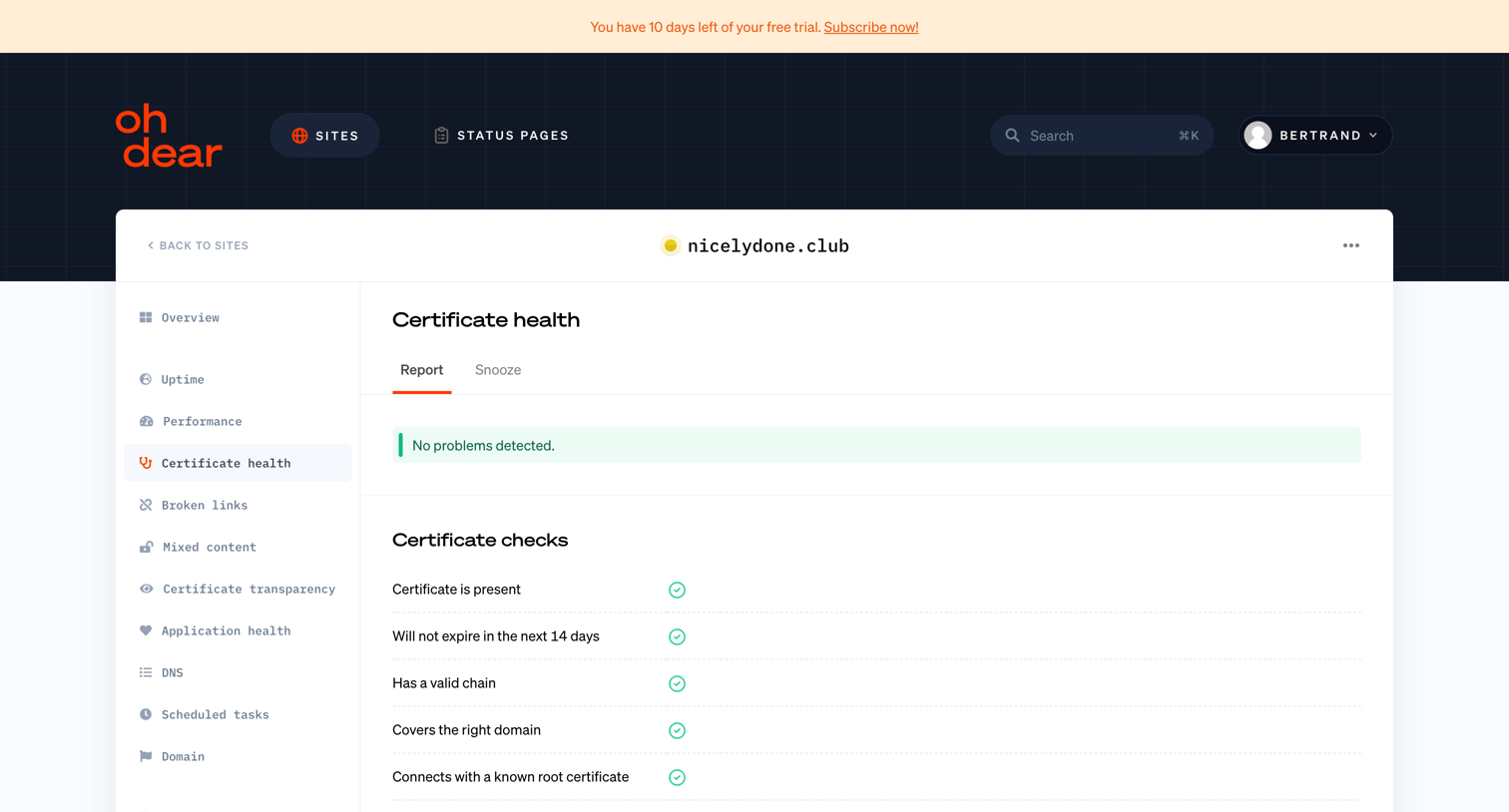Click the clipboard icon beside Status Pages
This screenshot has height=812, width=1509.
coord(441,136)
